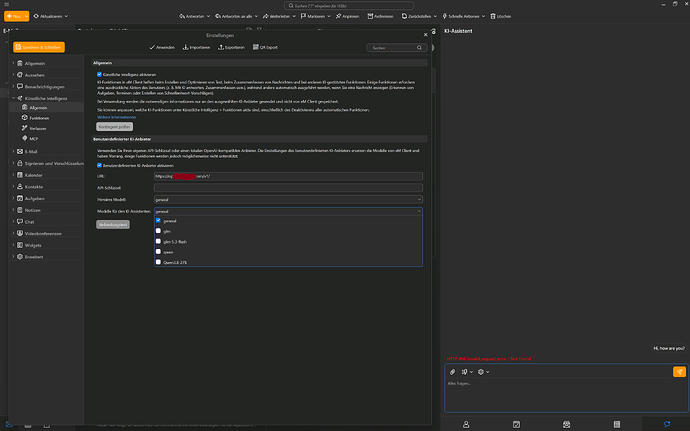The width and height of the screenshot is (690, 431).
Task: Open the Widgets settings category
Action: [33, 245]
